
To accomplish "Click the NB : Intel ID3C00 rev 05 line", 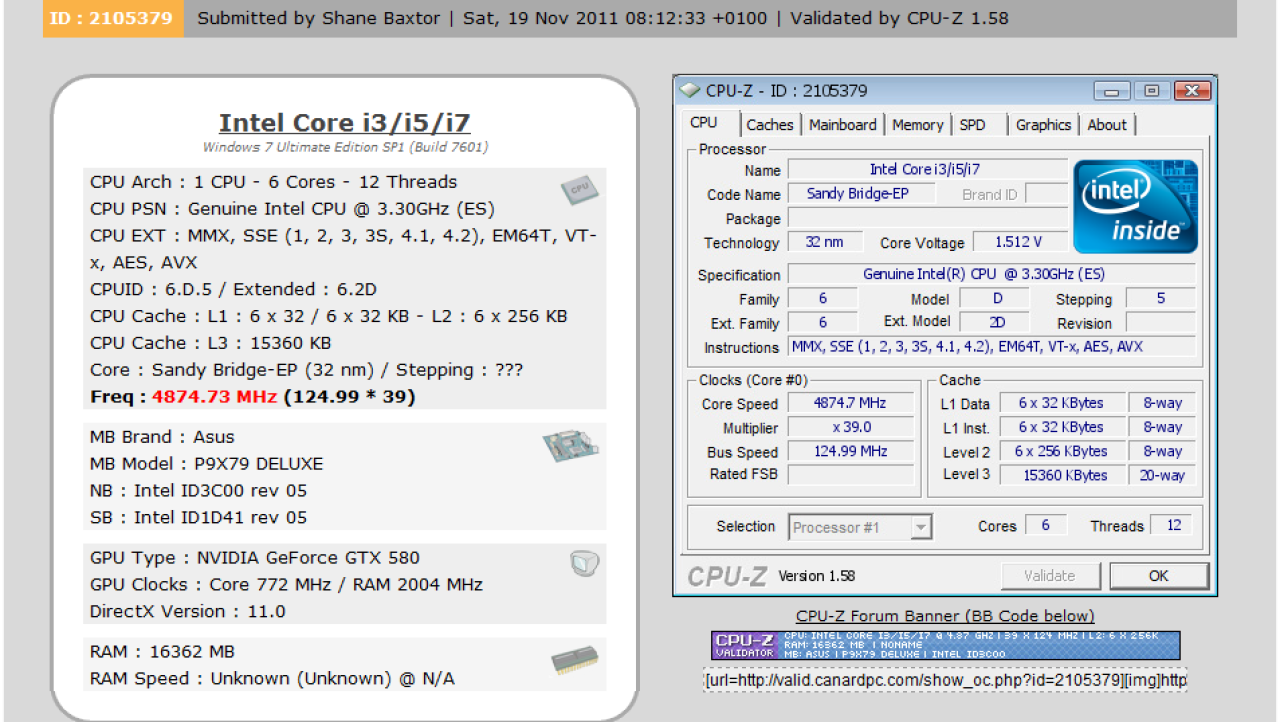I will coord(199,491).
